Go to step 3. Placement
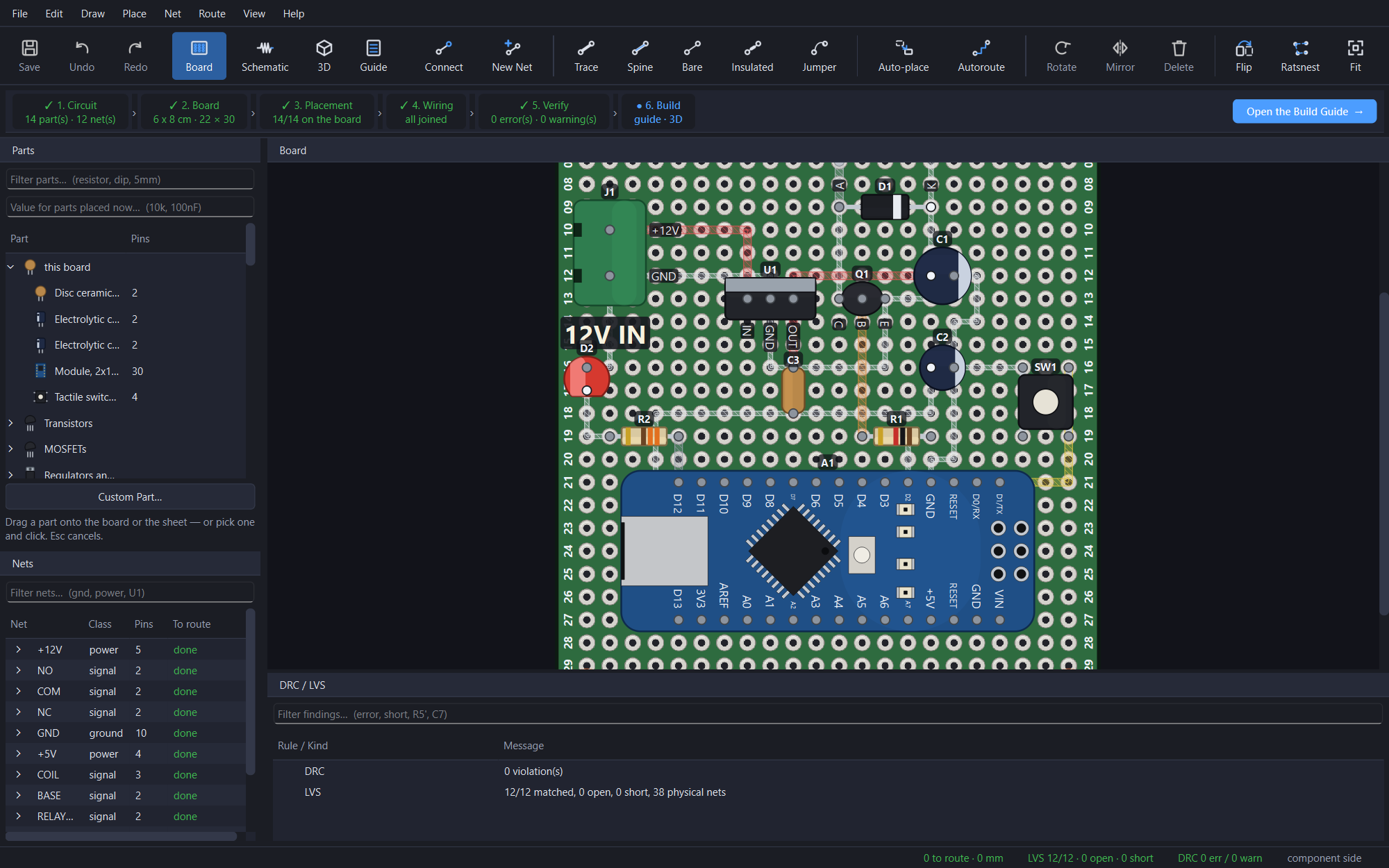The height and width of the screenshot is (868, 1389). 317,112
